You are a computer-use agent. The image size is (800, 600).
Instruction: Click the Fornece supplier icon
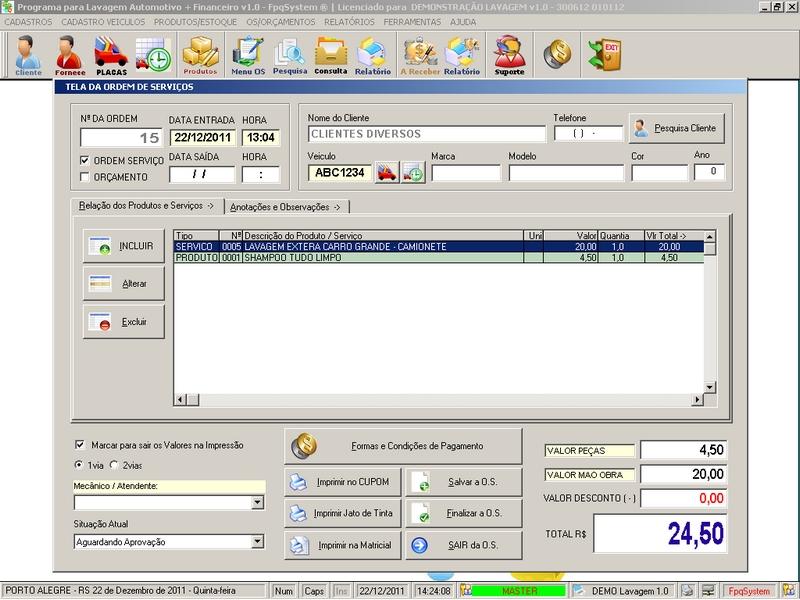68,54
